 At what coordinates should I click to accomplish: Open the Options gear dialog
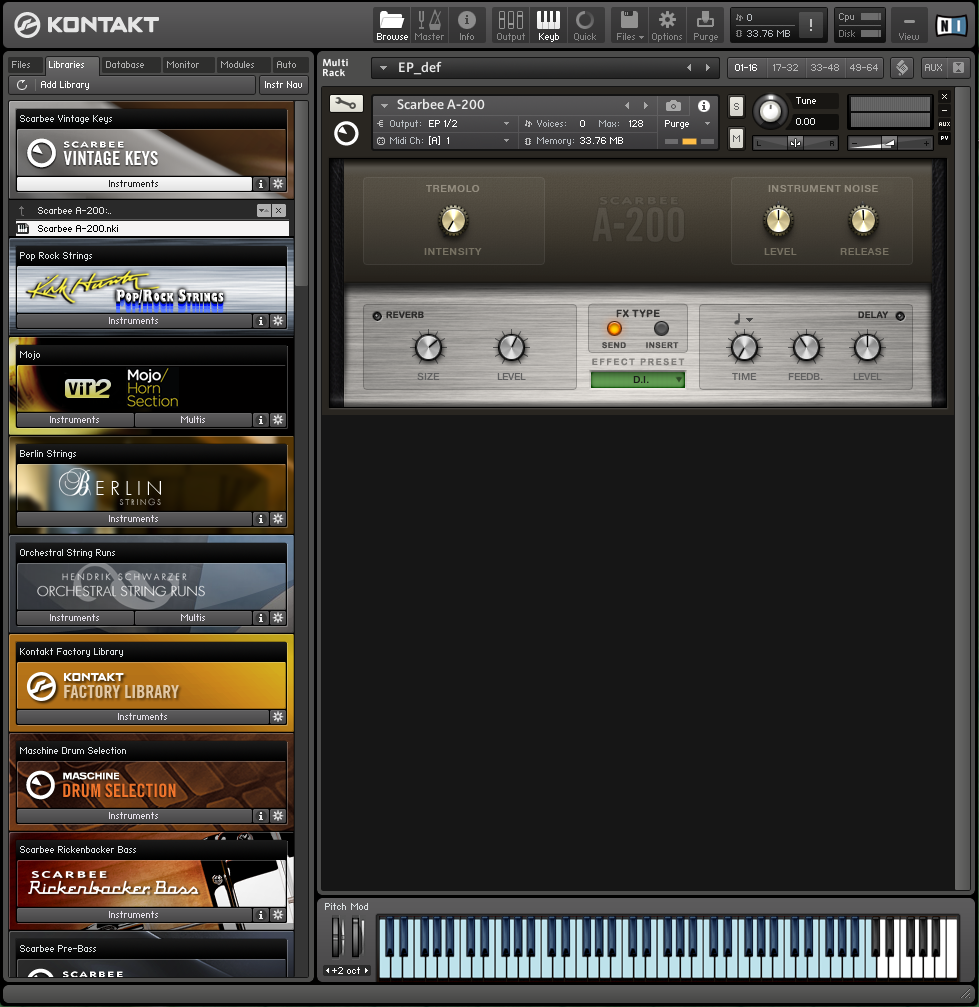667,25
